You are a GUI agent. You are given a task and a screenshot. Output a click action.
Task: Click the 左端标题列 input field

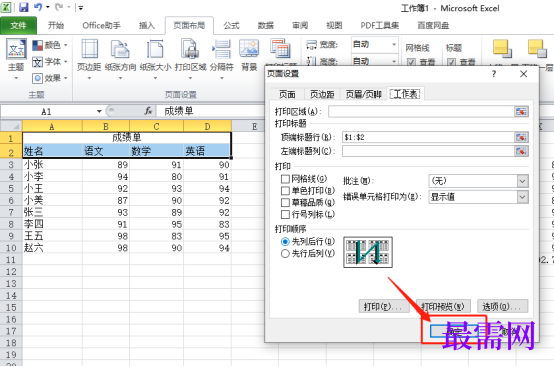(x=428, y=151)
